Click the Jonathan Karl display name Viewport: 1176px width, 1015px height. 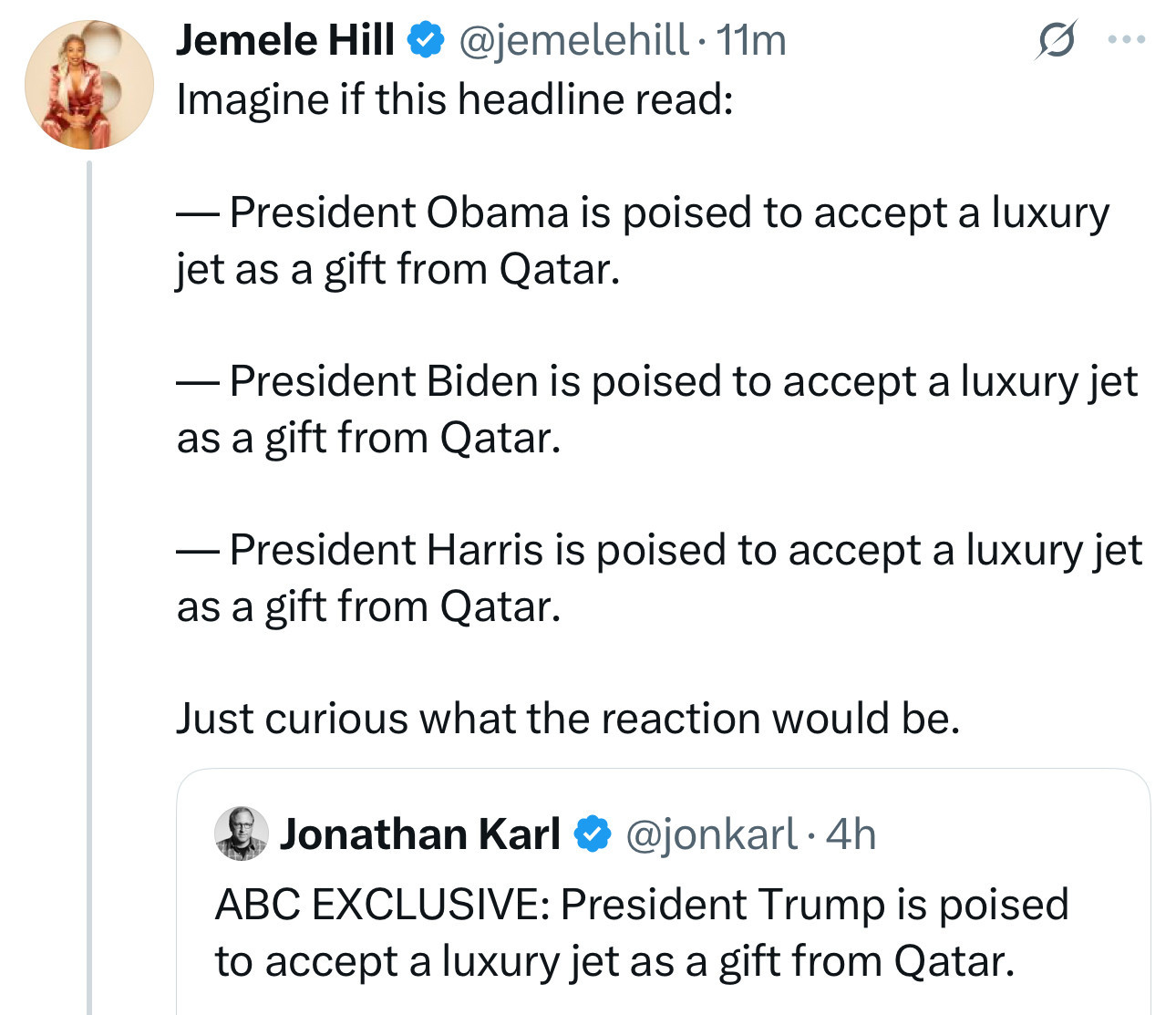(420, 834)
